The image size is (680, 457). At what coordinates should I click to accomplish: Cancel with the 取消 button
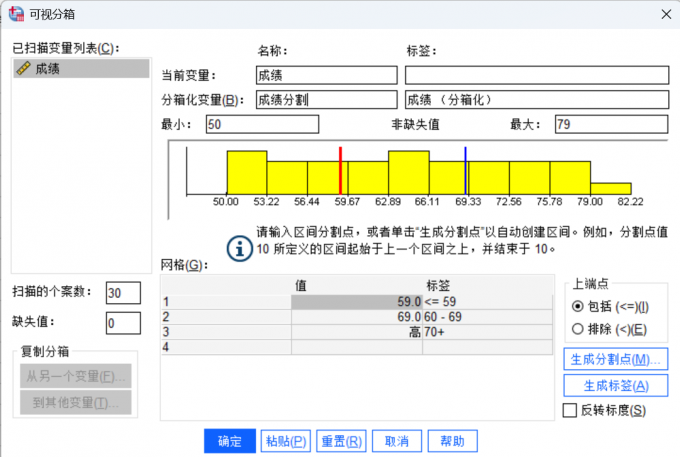pyautogui.click(x=397, y=441)
